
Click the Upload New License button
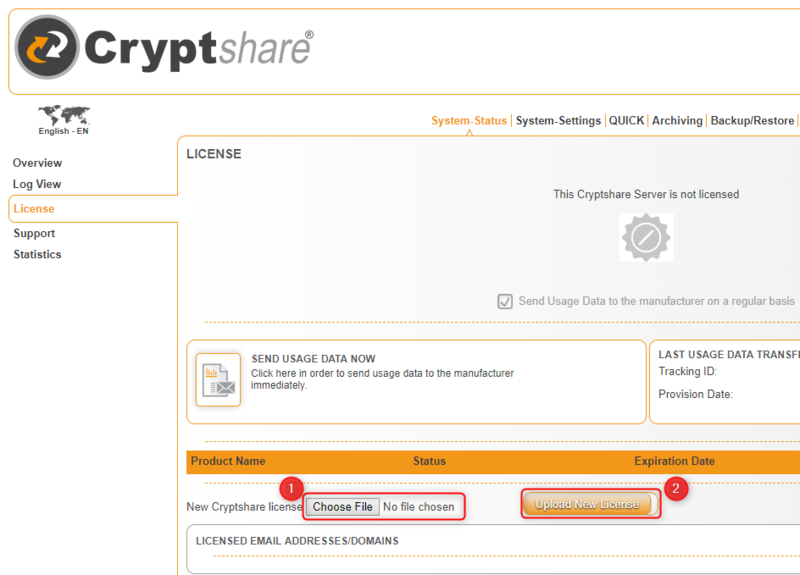tap(587, 505)
